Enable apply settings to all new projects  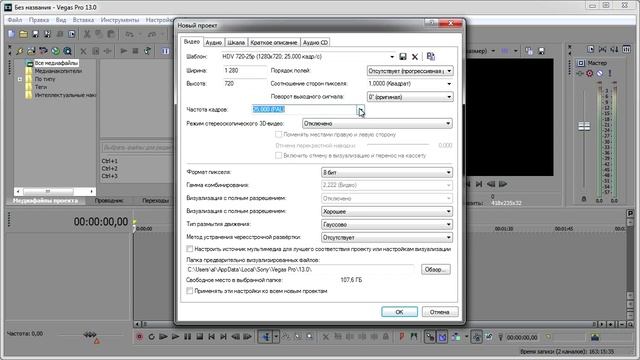pyautogui.click(x=190, y=291)
